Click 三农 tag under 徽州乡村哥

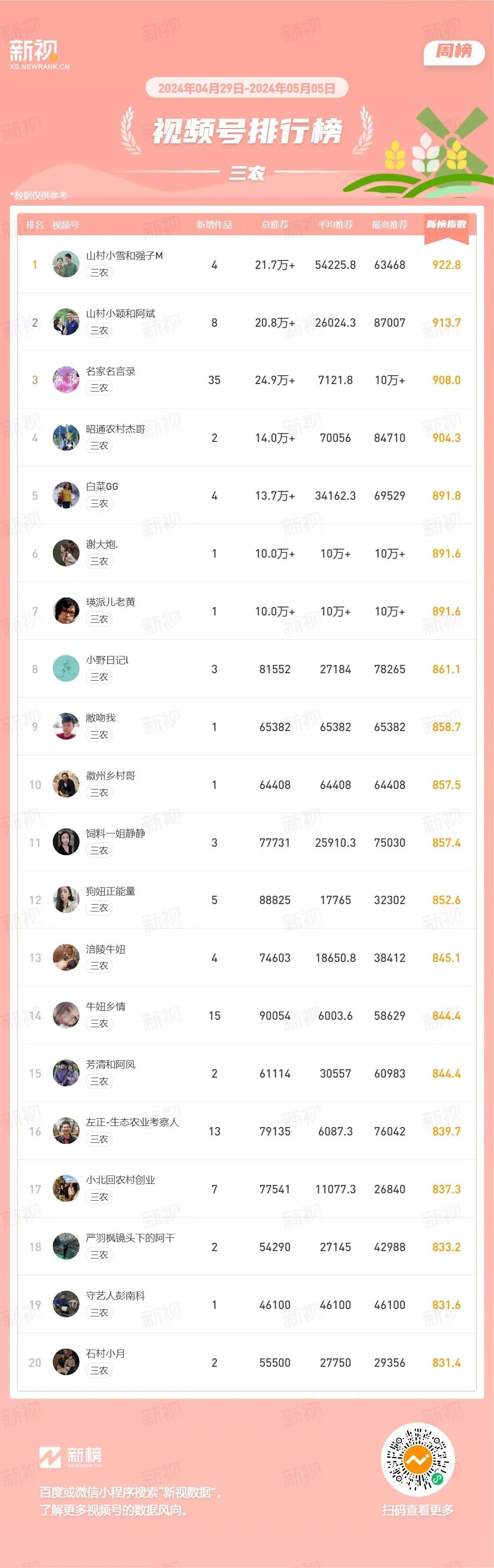pos(99,792)
